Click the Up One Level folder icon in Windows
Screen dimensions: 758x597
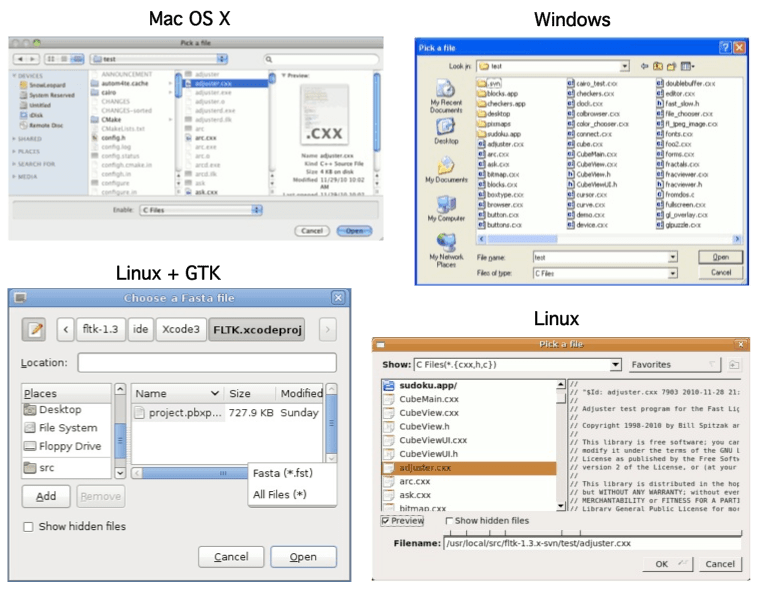click(658, 66)
